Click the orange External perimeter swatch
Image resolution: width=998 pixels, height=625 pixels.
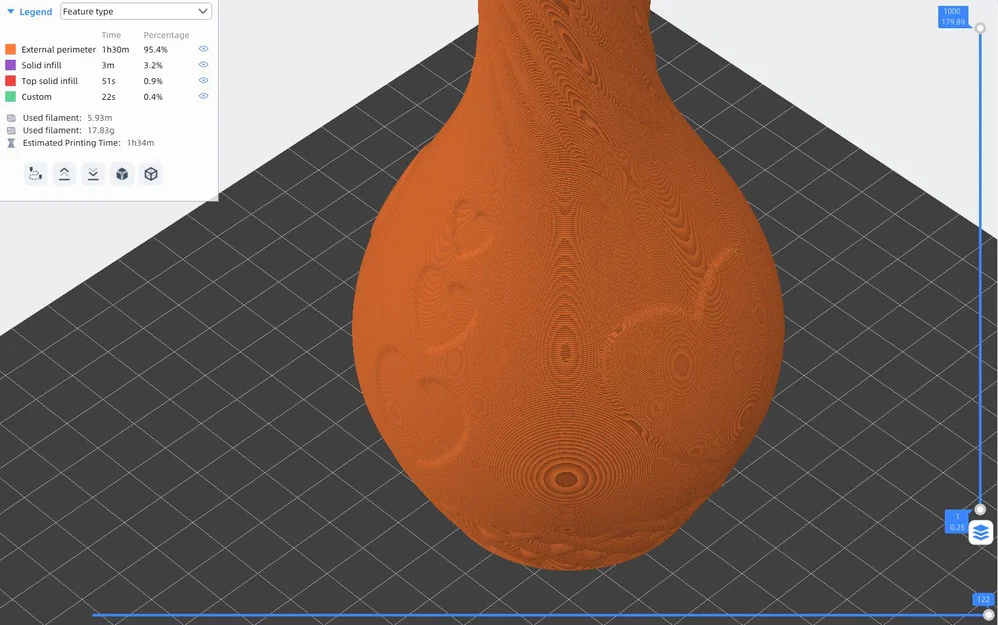[x=10, y=49]
